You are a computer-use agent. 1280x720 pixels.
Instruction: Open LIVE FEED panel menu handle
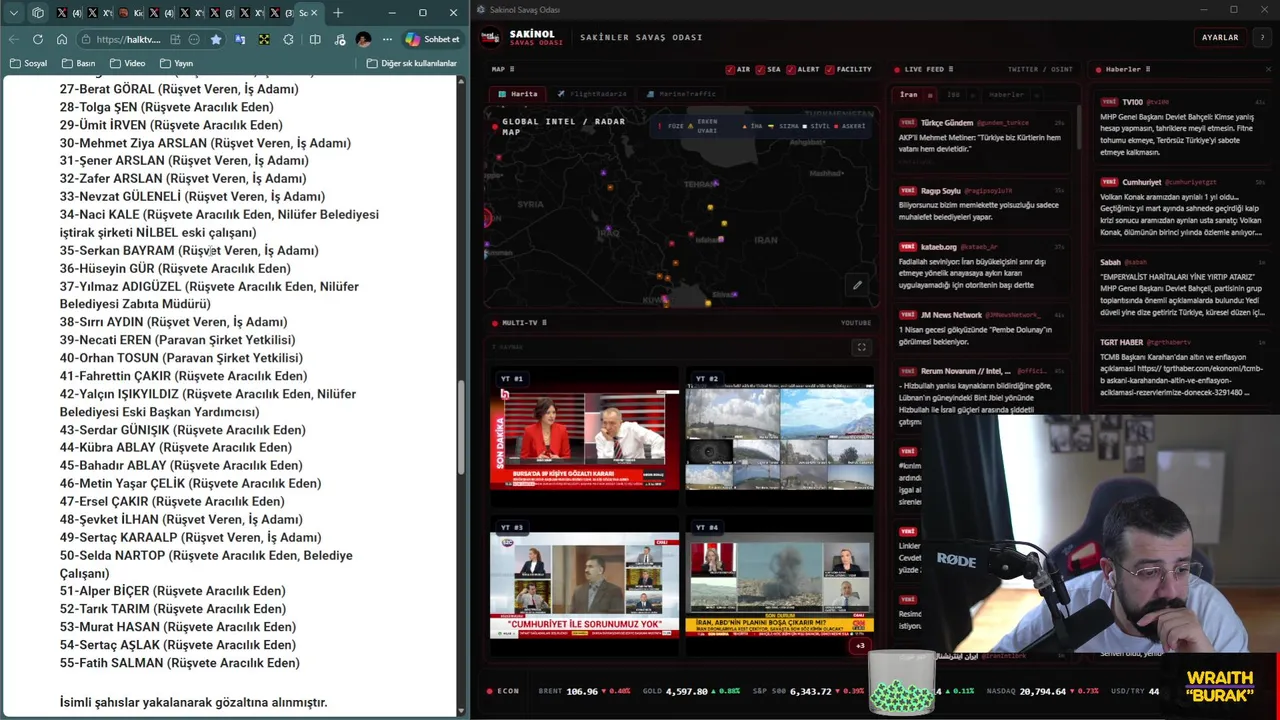click(950, 69)
